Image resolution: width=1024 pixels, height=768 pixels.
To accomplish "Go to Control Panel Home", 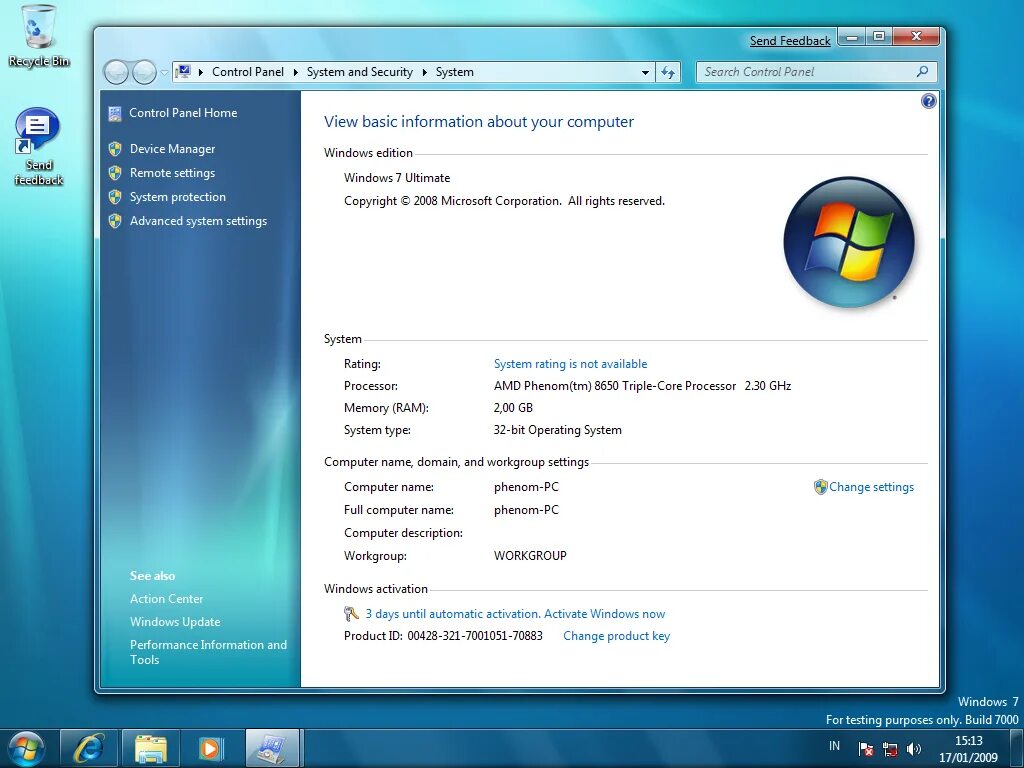I will 183,113.
